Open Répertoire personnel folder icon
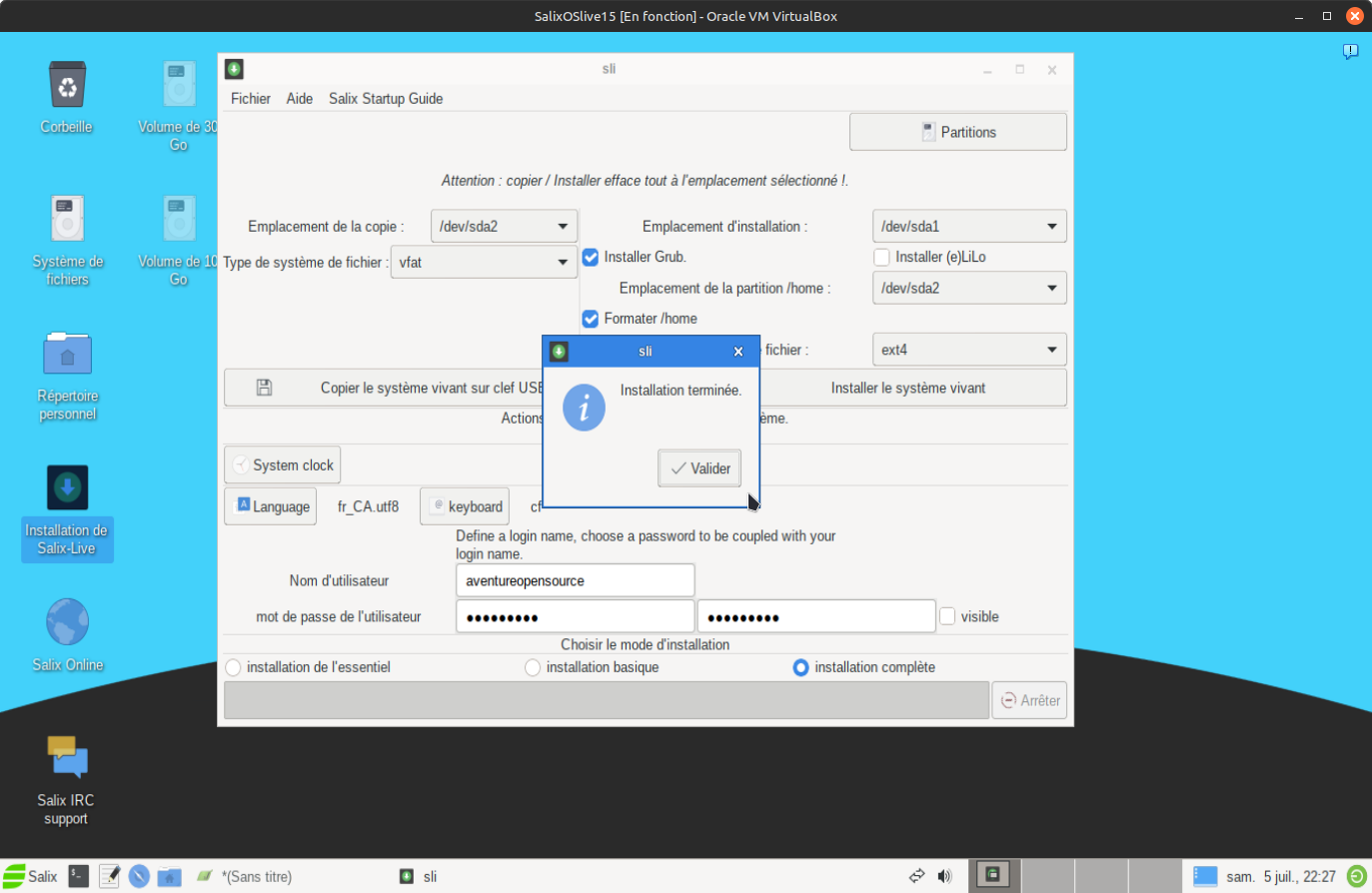 67,355
